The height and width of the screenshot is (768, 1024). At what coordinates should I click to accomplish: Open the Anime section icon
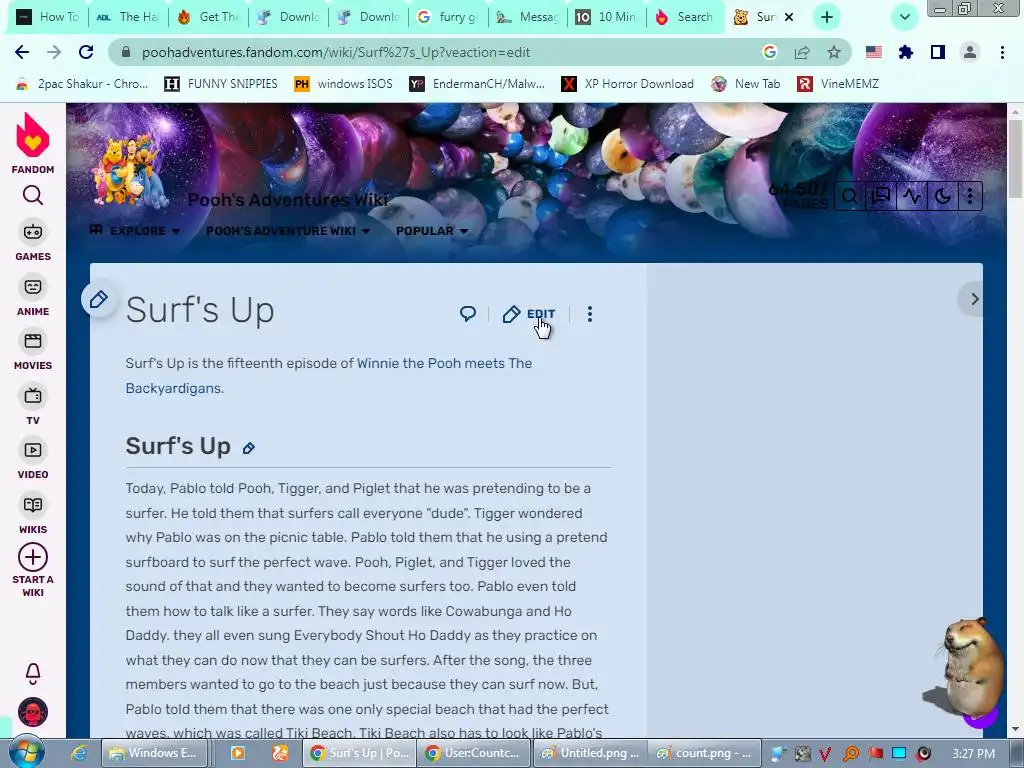tap(33, 287)
